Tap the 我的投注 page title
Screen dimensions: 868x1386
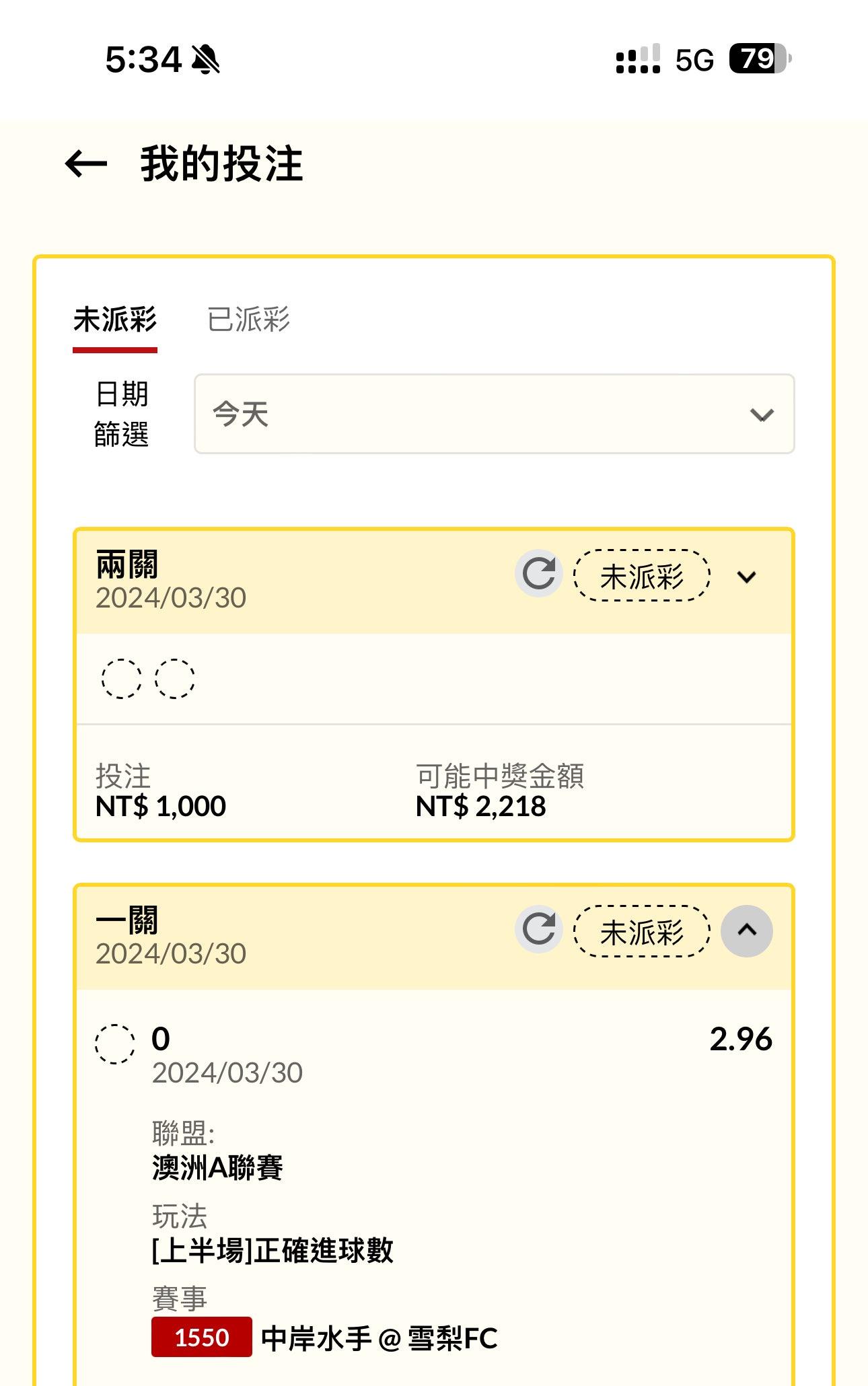(222, 164)
